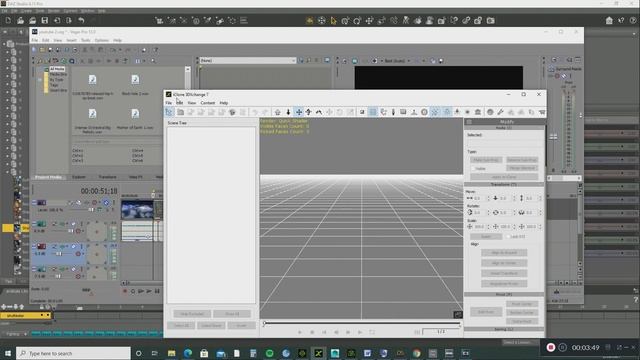Toggle the highlighted grid icon in 3DXchange toolbar

pos(373,112)
